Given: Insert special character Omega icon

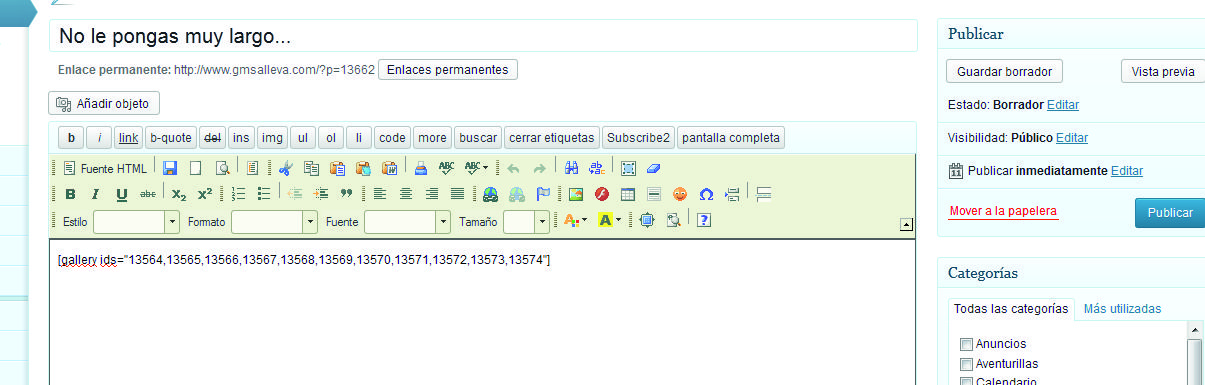Looking at the screenshot, I should (706, 194).
